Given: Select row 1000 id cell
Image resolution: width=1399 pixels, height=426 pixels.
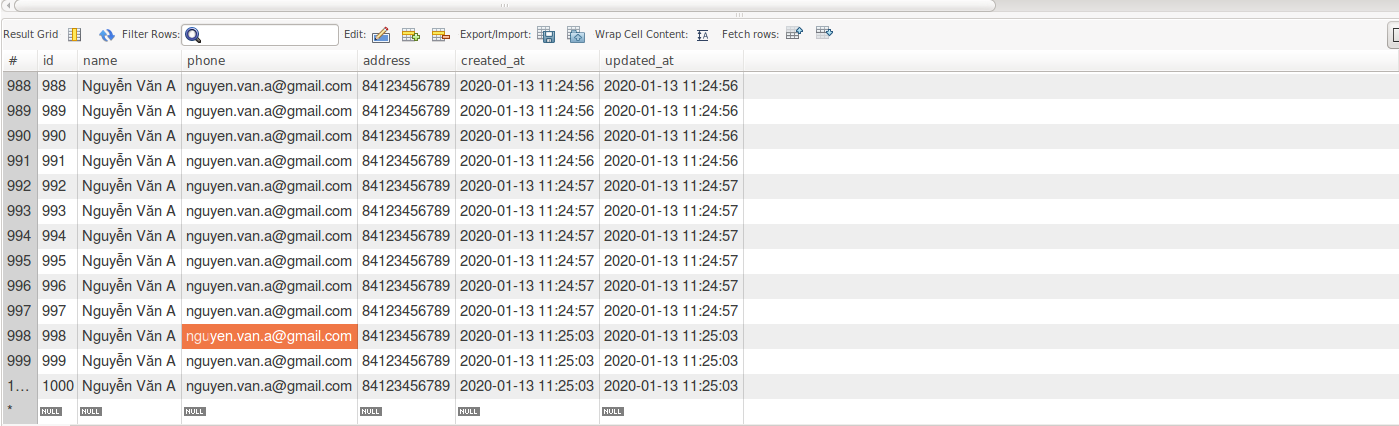Looking at the screenshot, I should pyautogui.click(x=58, y=386).
